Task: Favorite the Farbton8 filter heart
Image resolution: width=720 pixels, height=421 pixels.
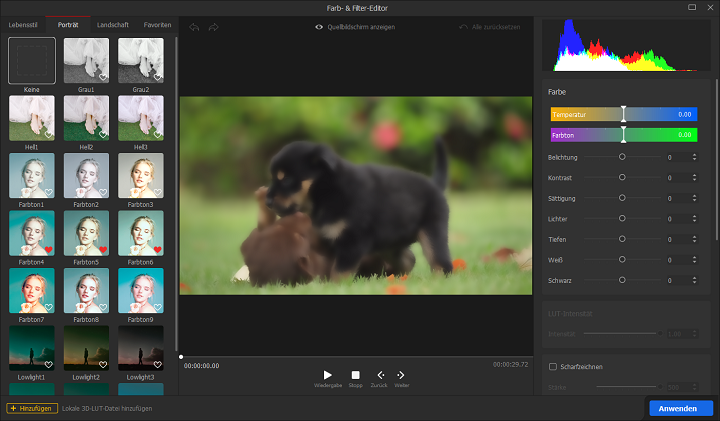Action: point(103,307)
